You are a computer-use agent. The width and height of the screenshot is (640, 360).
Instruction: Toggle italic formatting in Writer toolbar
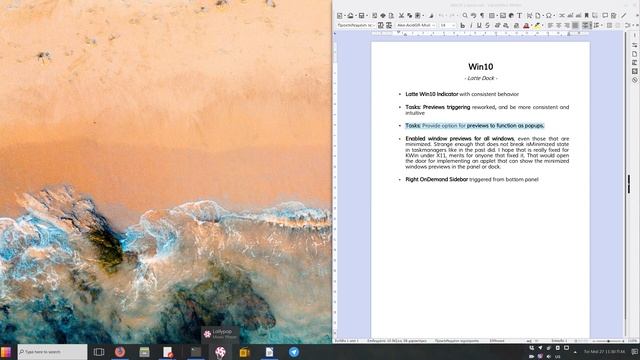(x=471, y=25)
